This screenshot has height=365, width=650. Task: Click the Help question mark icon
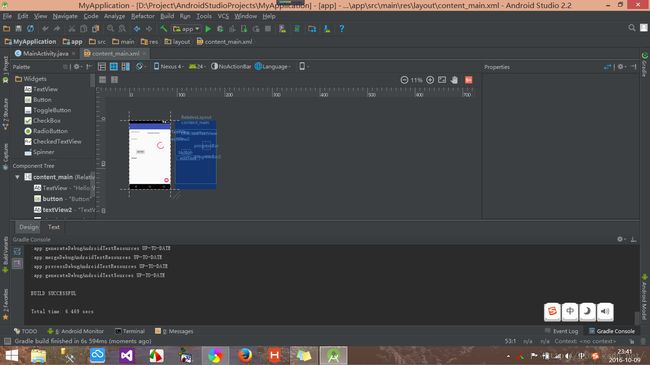point(342,29)
